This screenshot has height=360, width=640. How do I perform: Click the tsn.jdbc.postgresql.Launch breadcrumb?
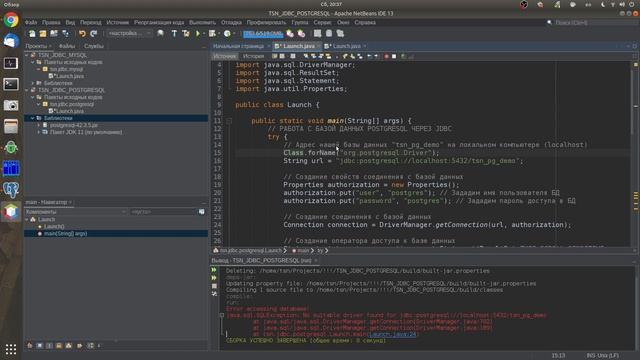point(251,250)
